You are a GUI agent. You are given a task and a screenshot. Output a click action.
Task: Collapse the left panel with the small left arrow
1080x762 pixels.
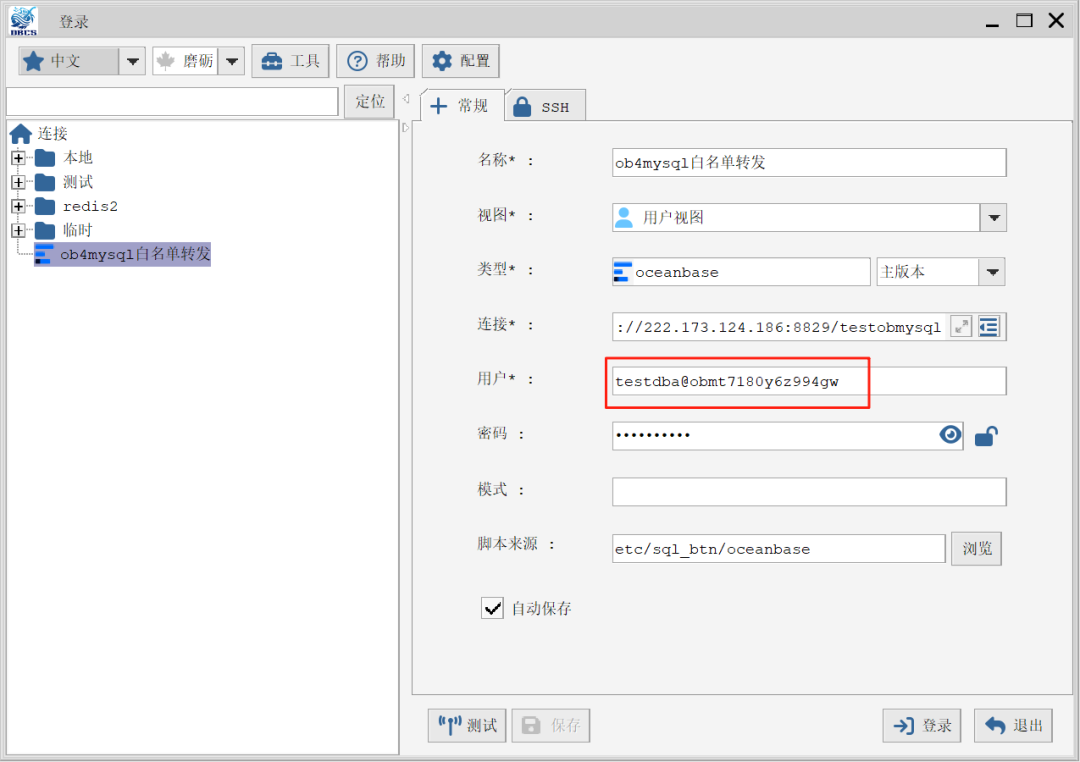pyautogui.click(x=406, y=99)
